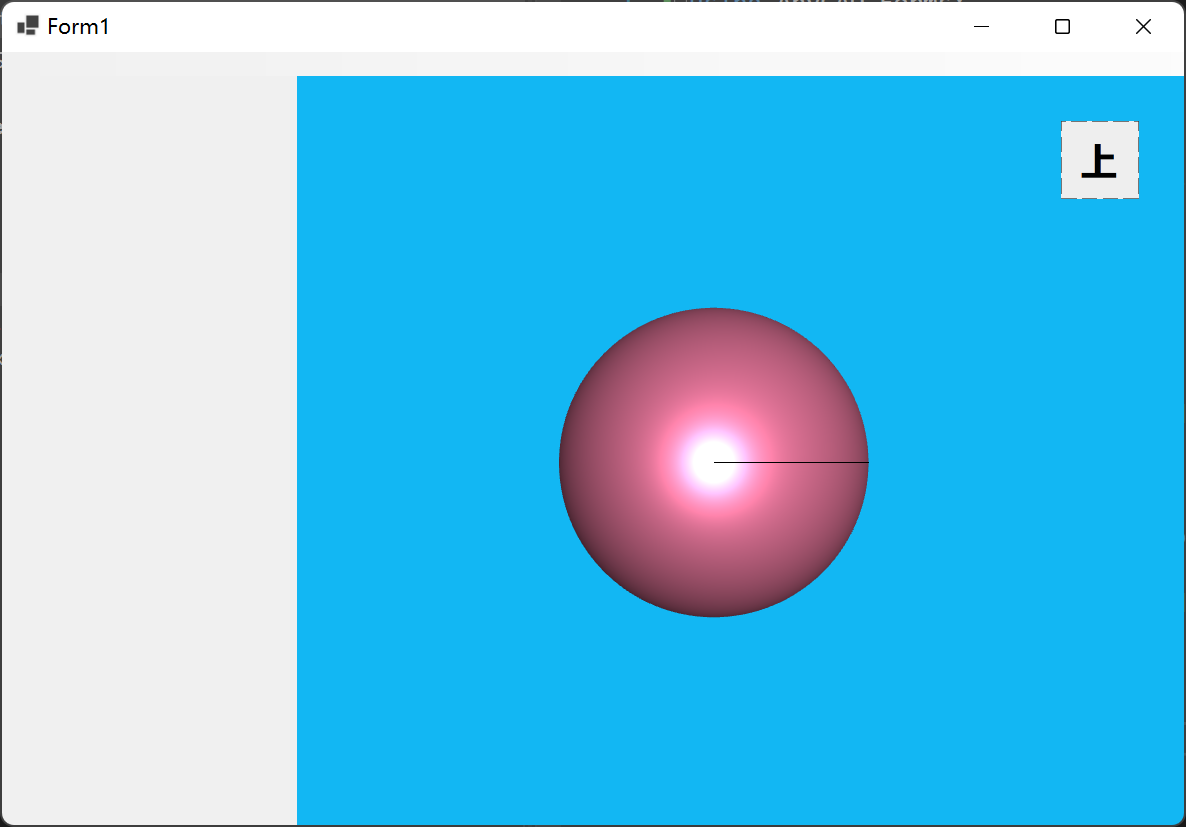1186x827 pixels.
Task: Close the Form1 window
Action: (1143, 27)
